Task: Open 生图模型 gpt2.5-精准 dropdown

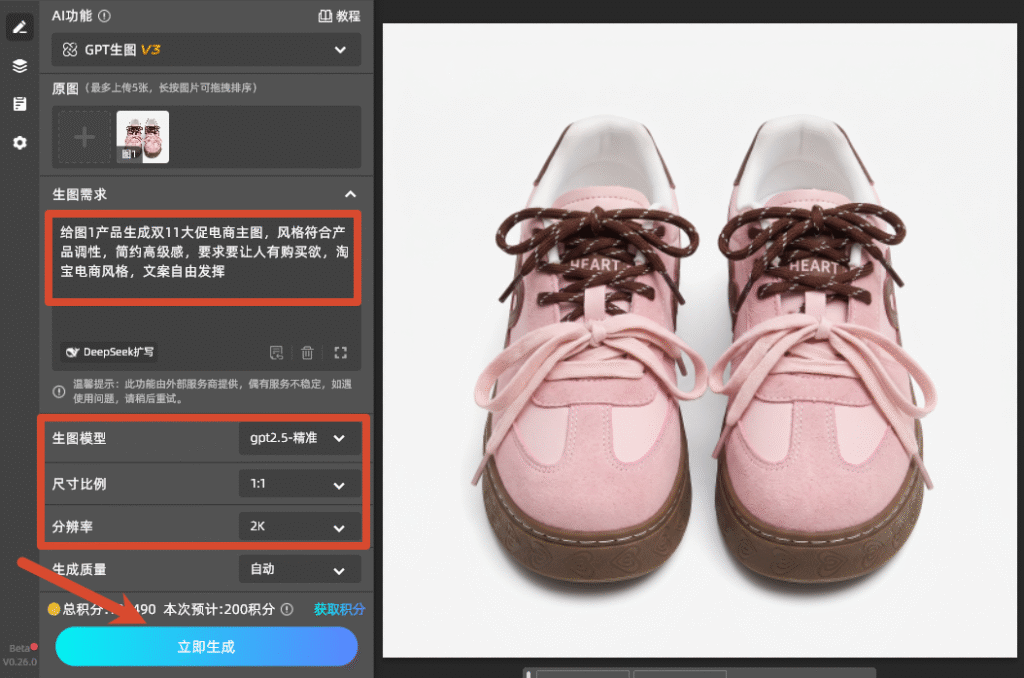Action: coord(300,438)
